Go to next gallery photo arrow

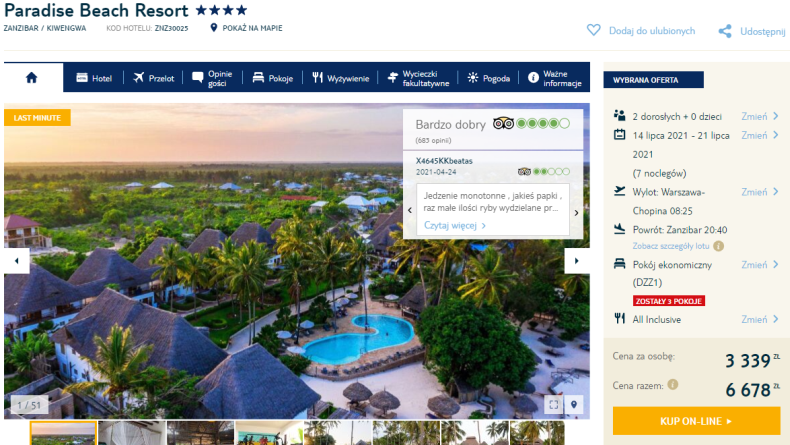[577, 261]
